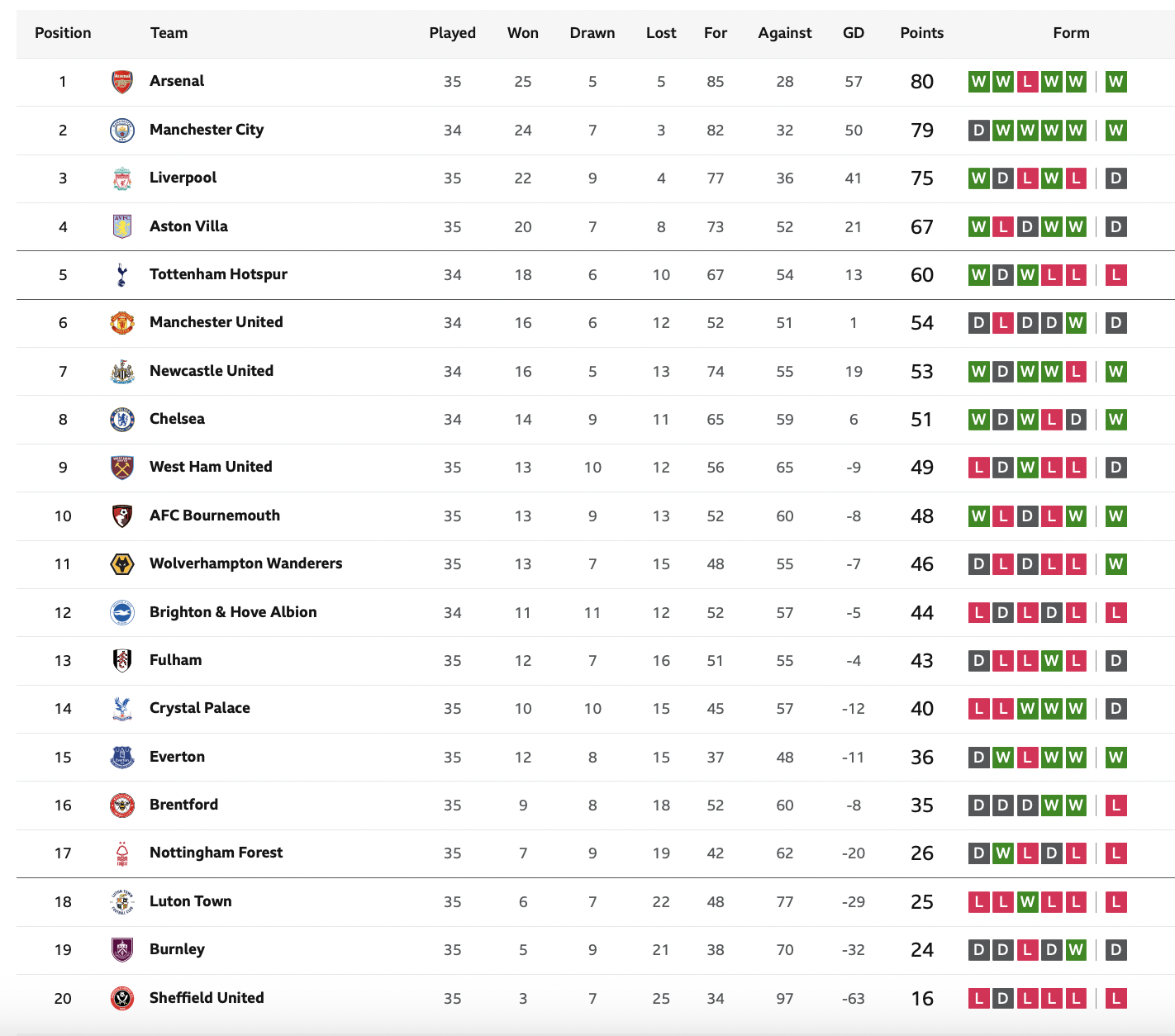Click the Arsenal club crest icon
1175x1036 pixels.
122,82
